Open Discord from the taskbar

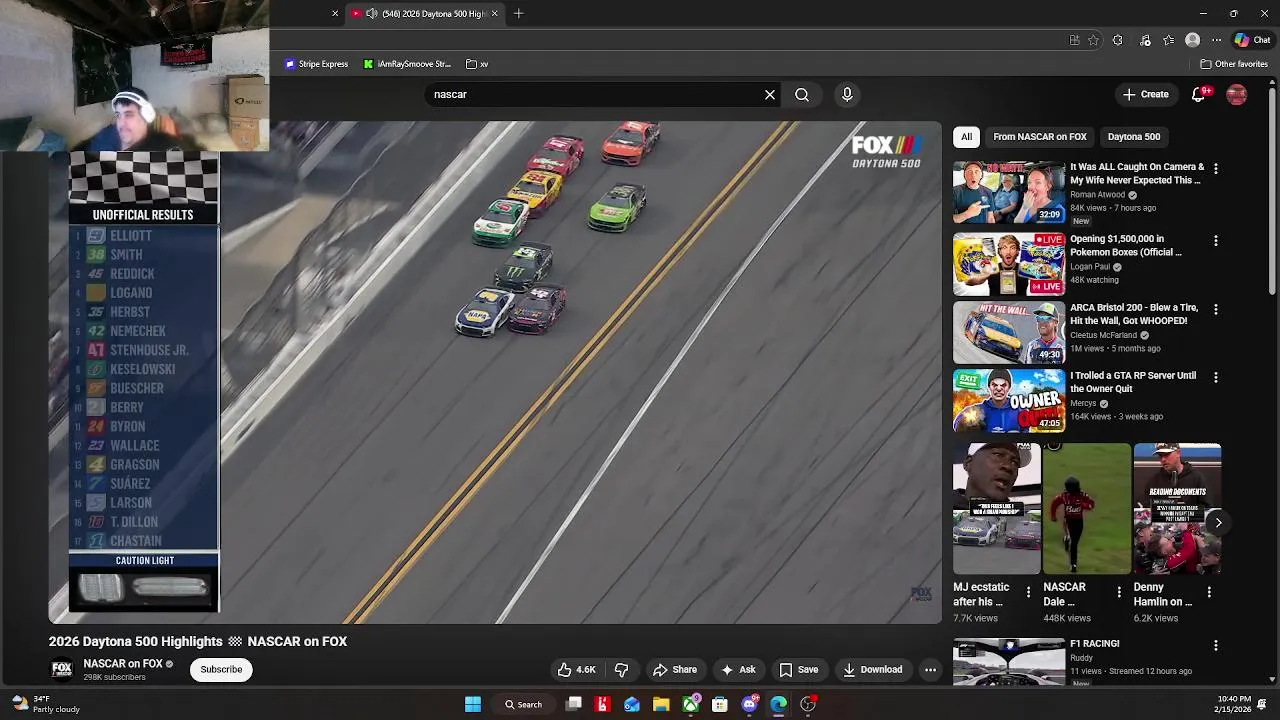(749, 704)
